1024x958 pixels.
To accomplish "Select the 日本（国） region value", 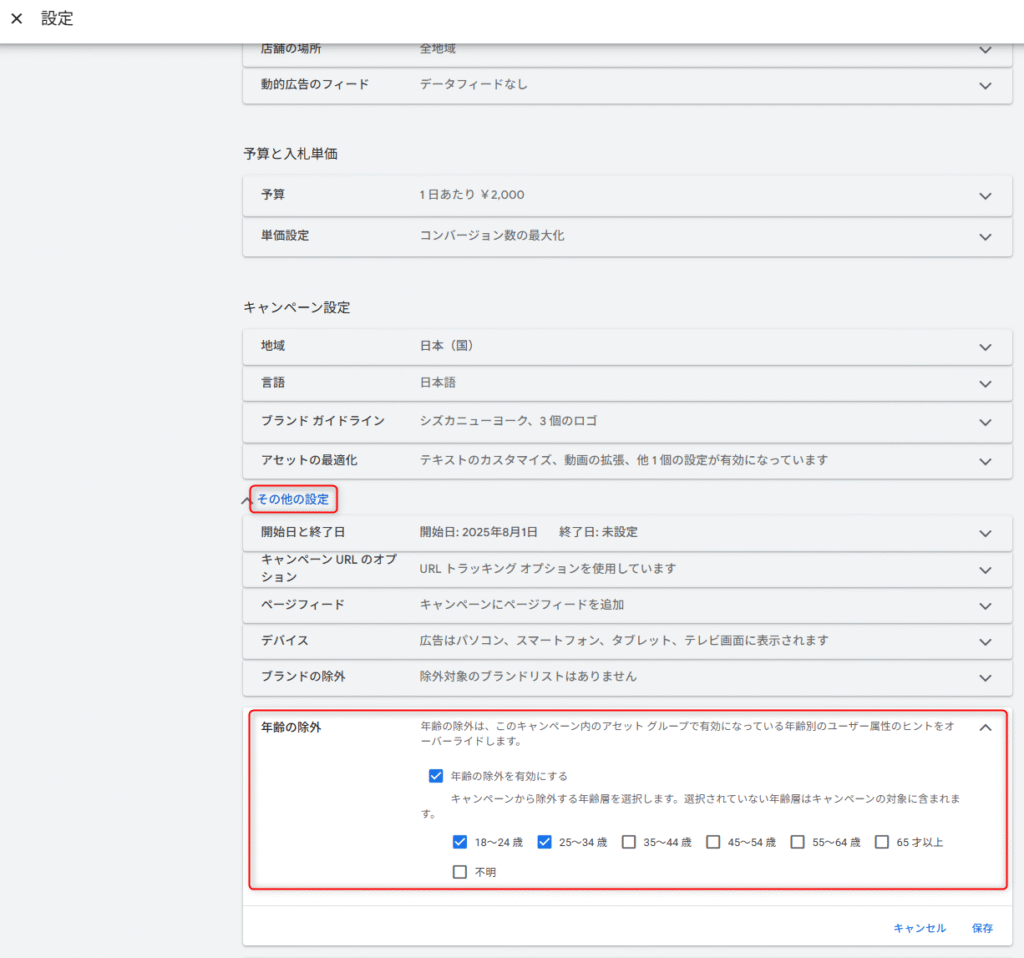I will pos(446,345).
